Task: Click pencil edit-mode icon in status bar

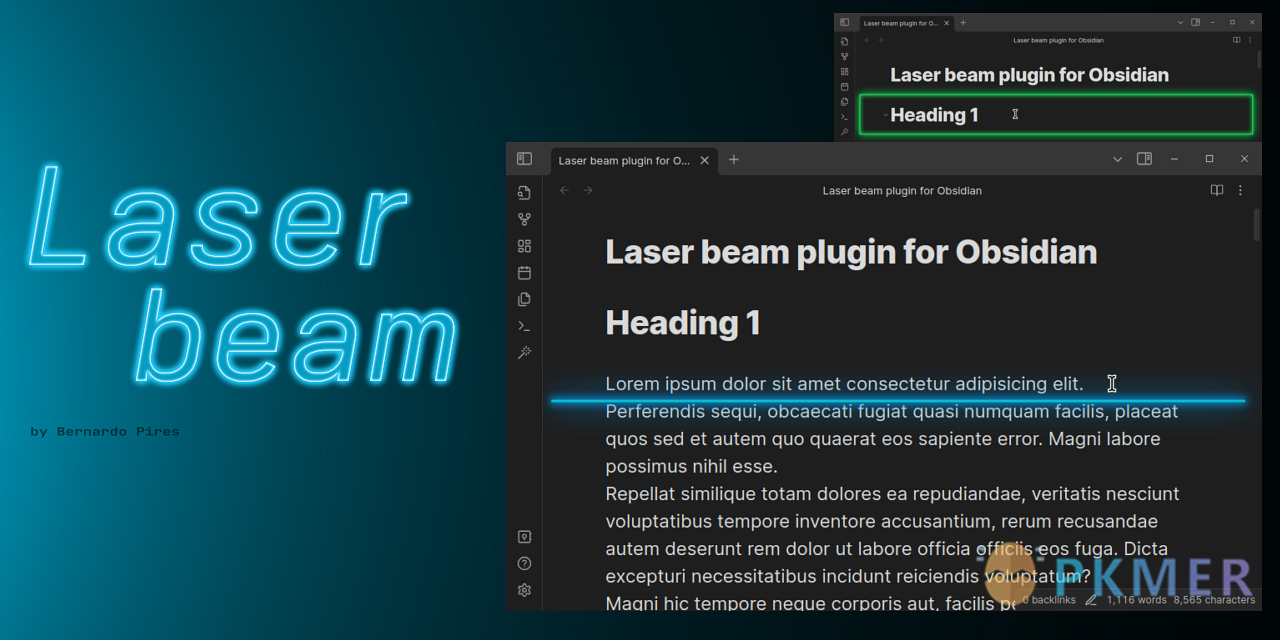Action: pos(1091,600)
